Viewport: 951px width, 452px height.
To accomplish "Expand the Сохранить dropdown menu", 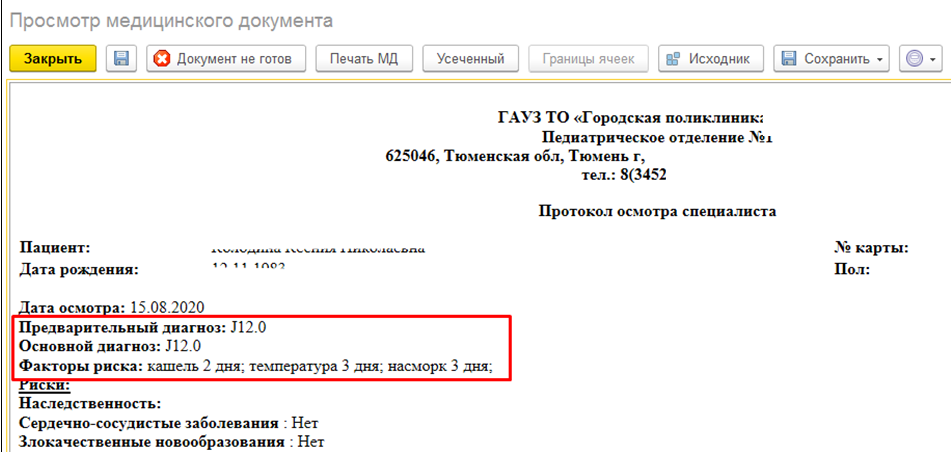I will [x=832, y=59].
